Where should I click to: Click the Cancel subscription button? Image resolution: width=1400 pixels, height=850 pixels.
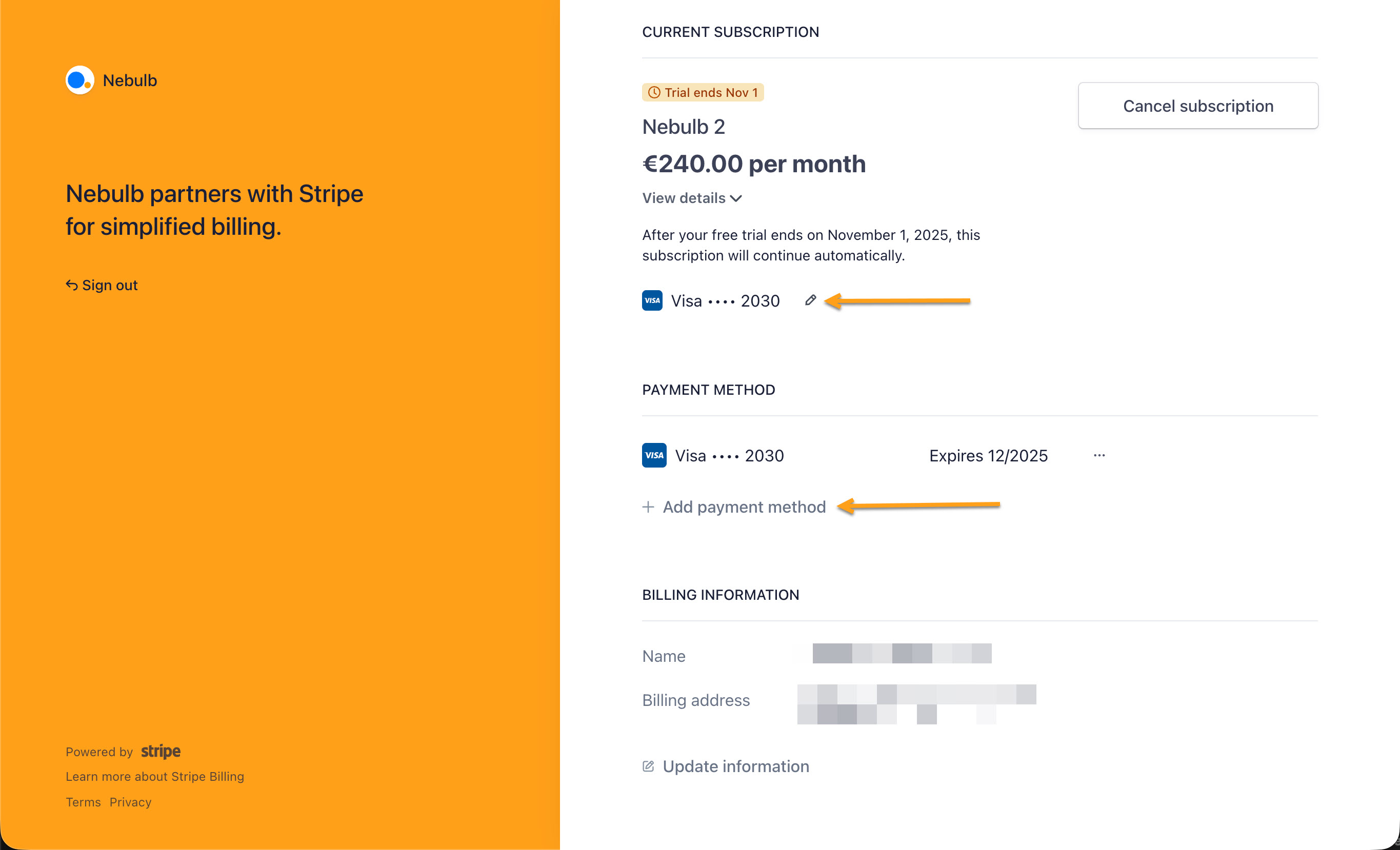coord(1198,106)
